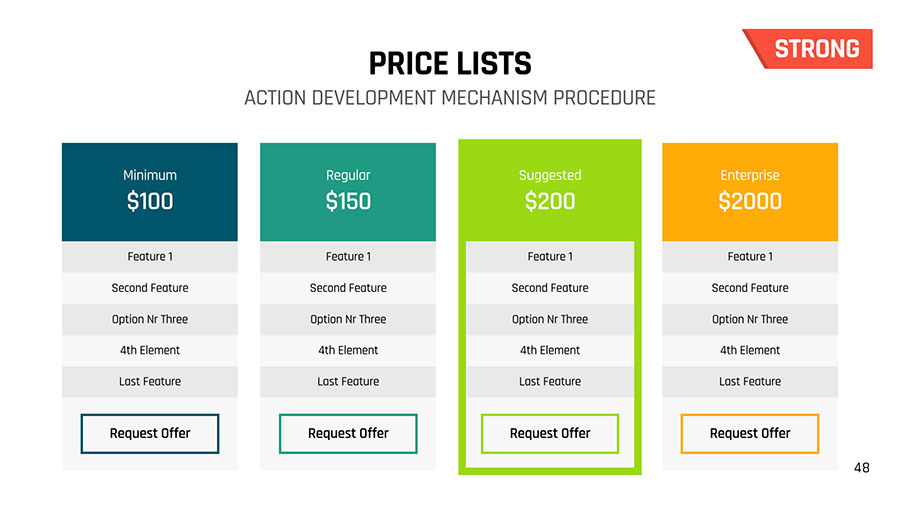Select 4th Element in the Regular column

click(348, 350)
